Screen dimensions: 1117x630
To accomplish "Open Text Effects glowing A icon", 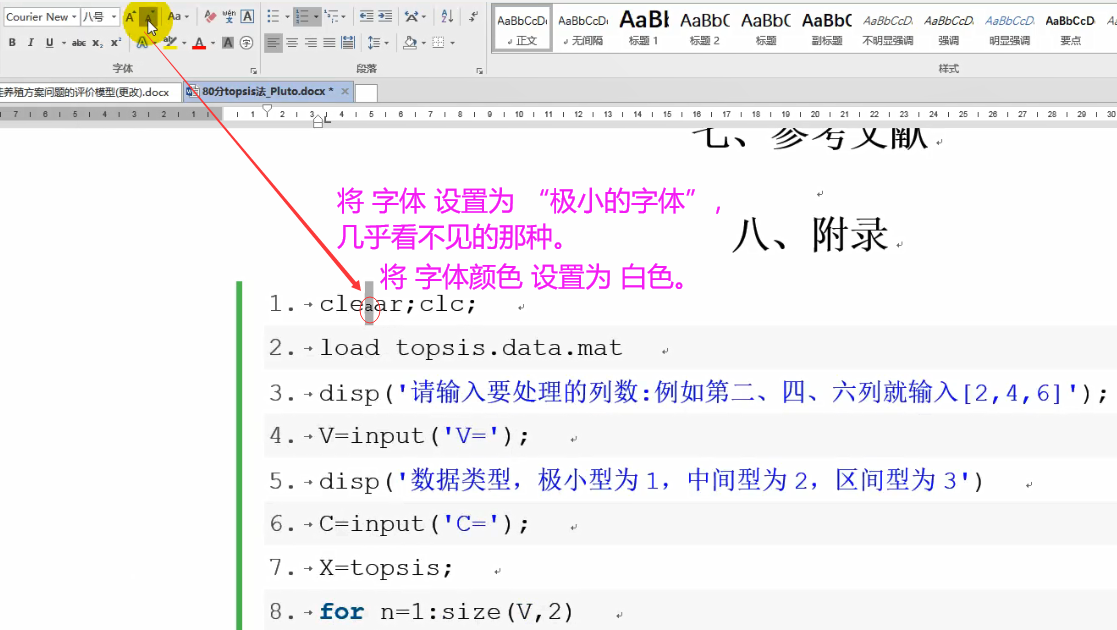I will click(142, 43).
